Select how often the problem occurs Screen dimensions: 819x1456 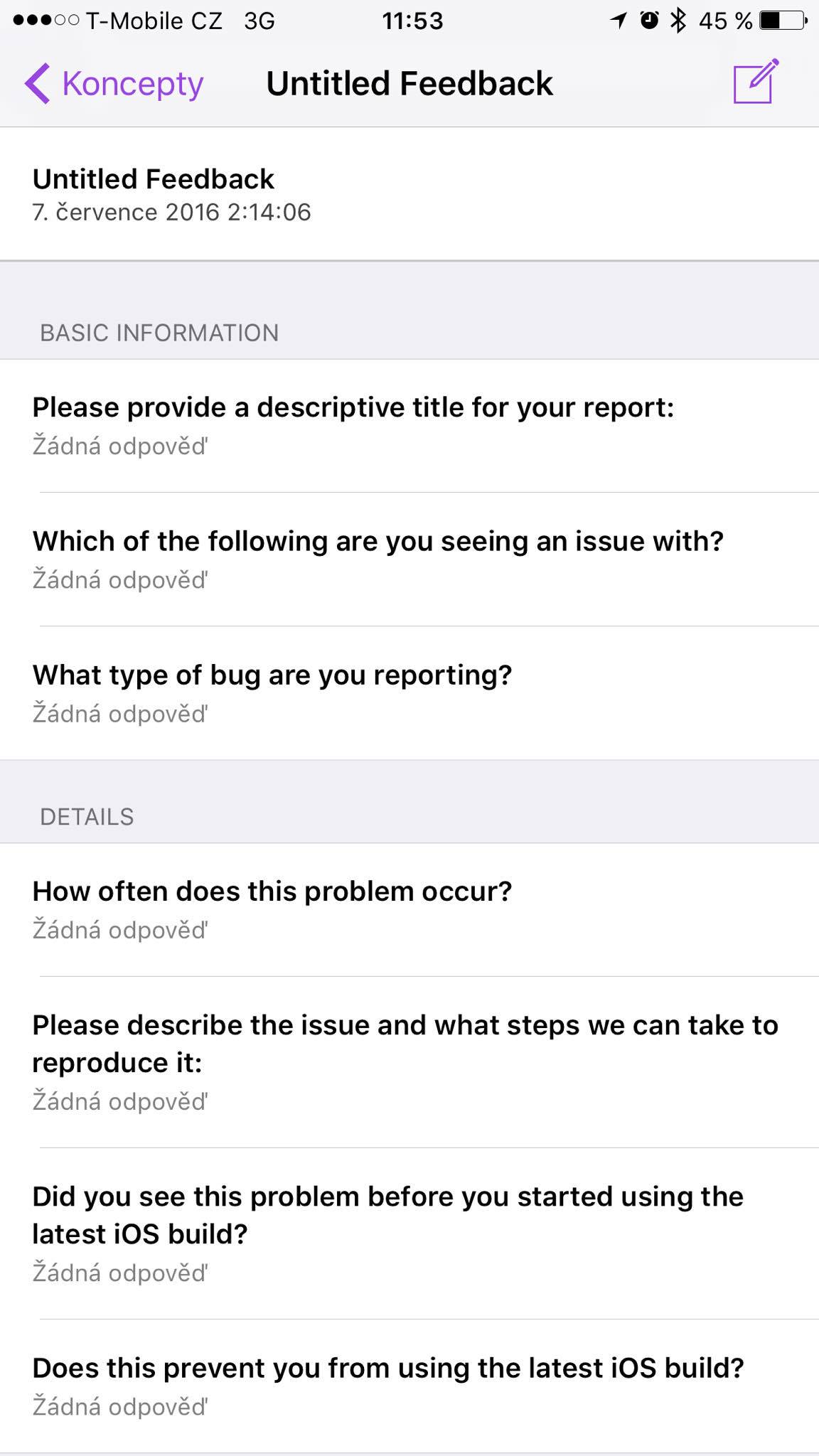pyautogui.click(x=409, y=909)
